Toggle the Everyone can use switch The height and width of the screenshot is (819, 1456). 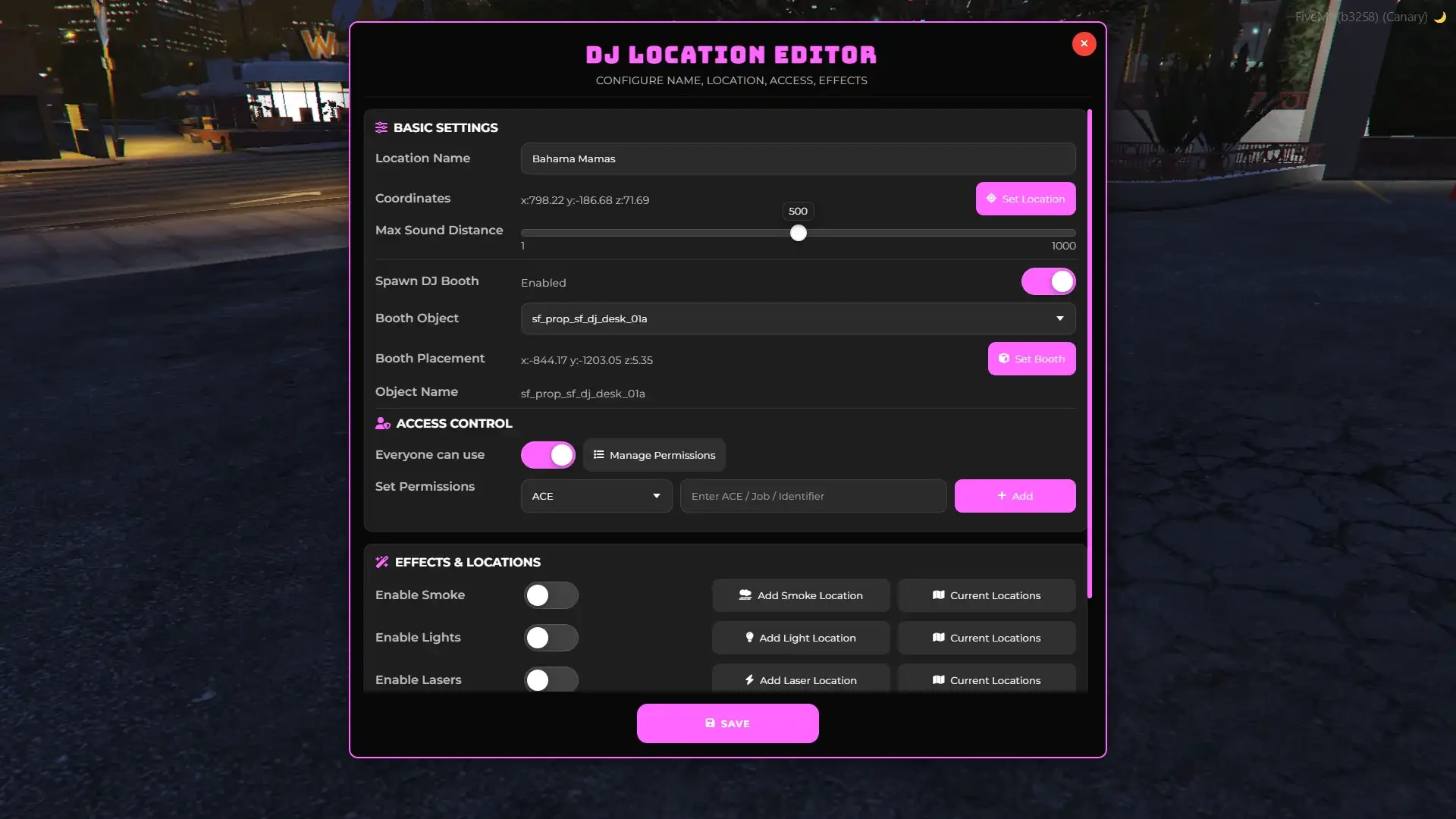click(x=548, y=455)
